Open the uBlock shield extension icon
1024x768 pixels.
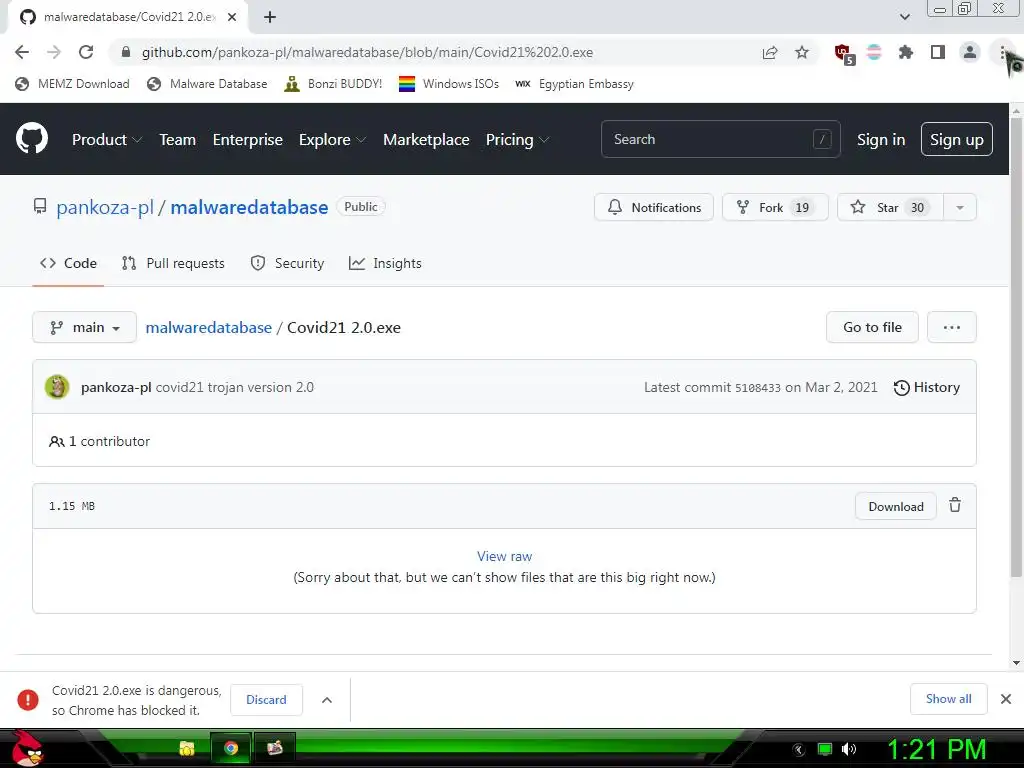[x=844, y=54]
